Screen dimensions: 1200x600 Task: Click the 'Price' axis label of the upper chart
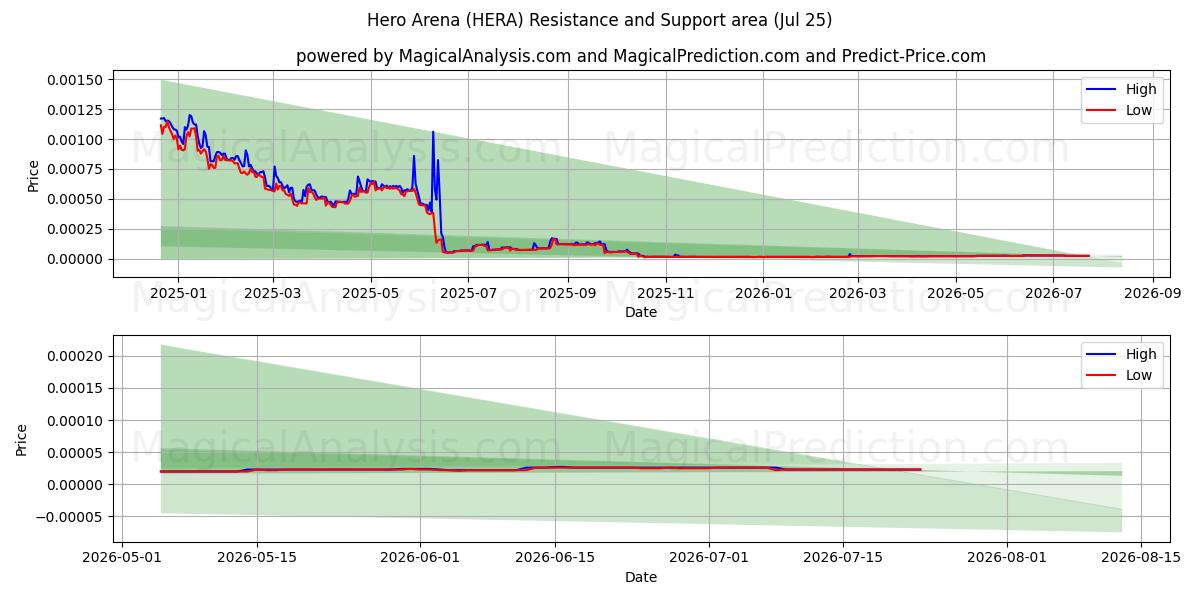34,176
